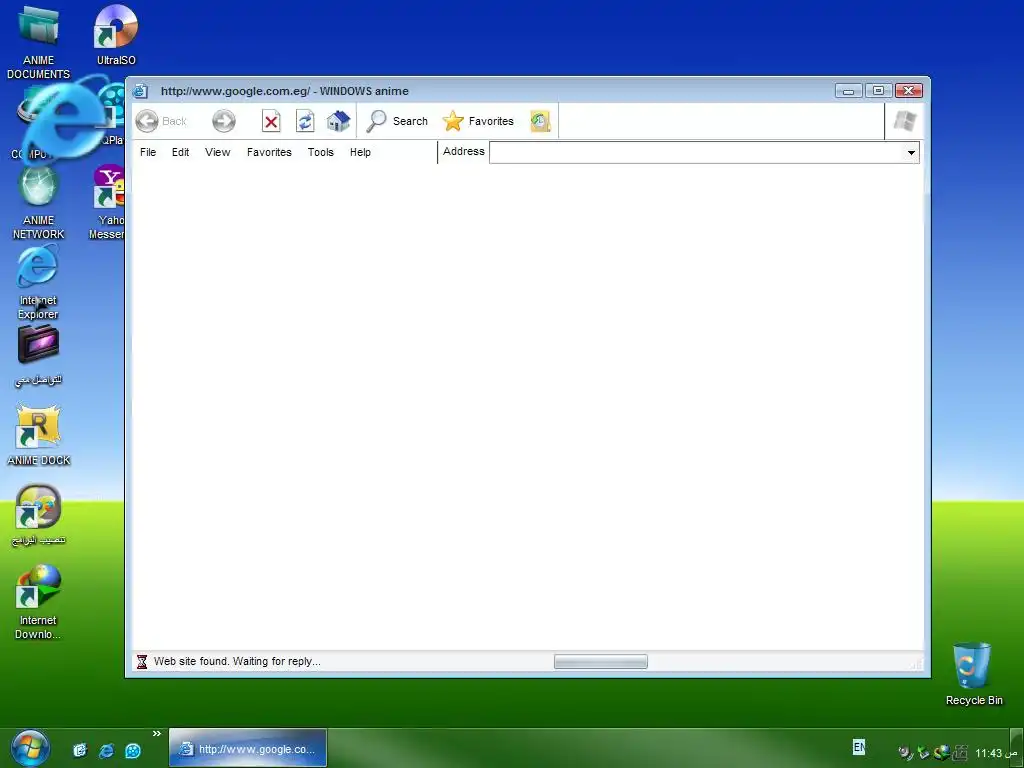
Task: Click the Internet Download Manager tray icon
Action: click(x=942, y=752)
